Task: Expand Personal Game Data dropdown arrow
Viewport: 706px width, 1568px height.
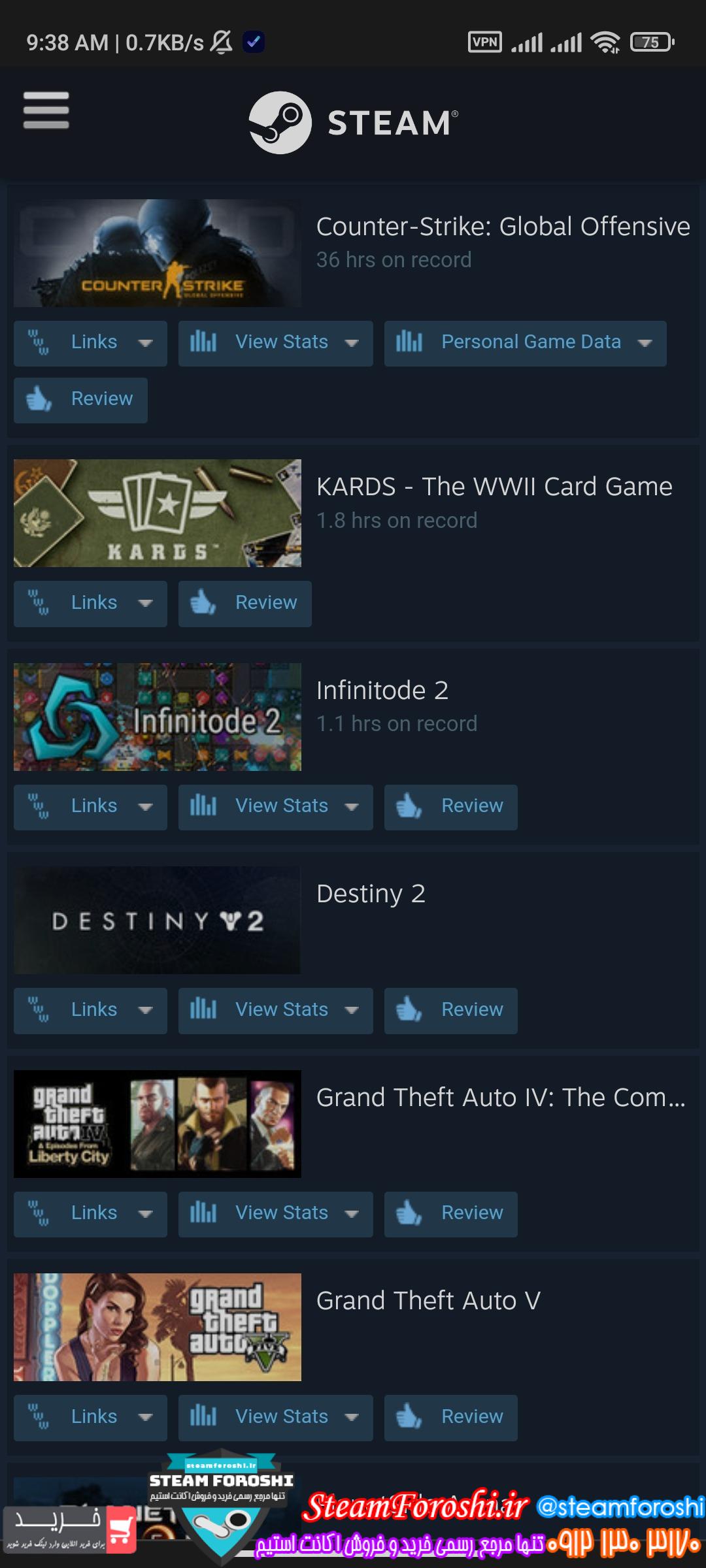Action: pos(645,342)
